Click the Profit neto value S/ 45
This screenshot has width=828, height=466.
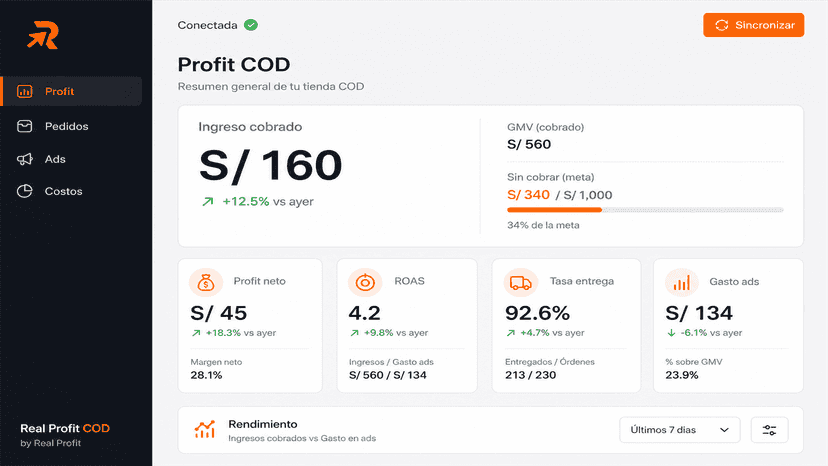[219, 313]
